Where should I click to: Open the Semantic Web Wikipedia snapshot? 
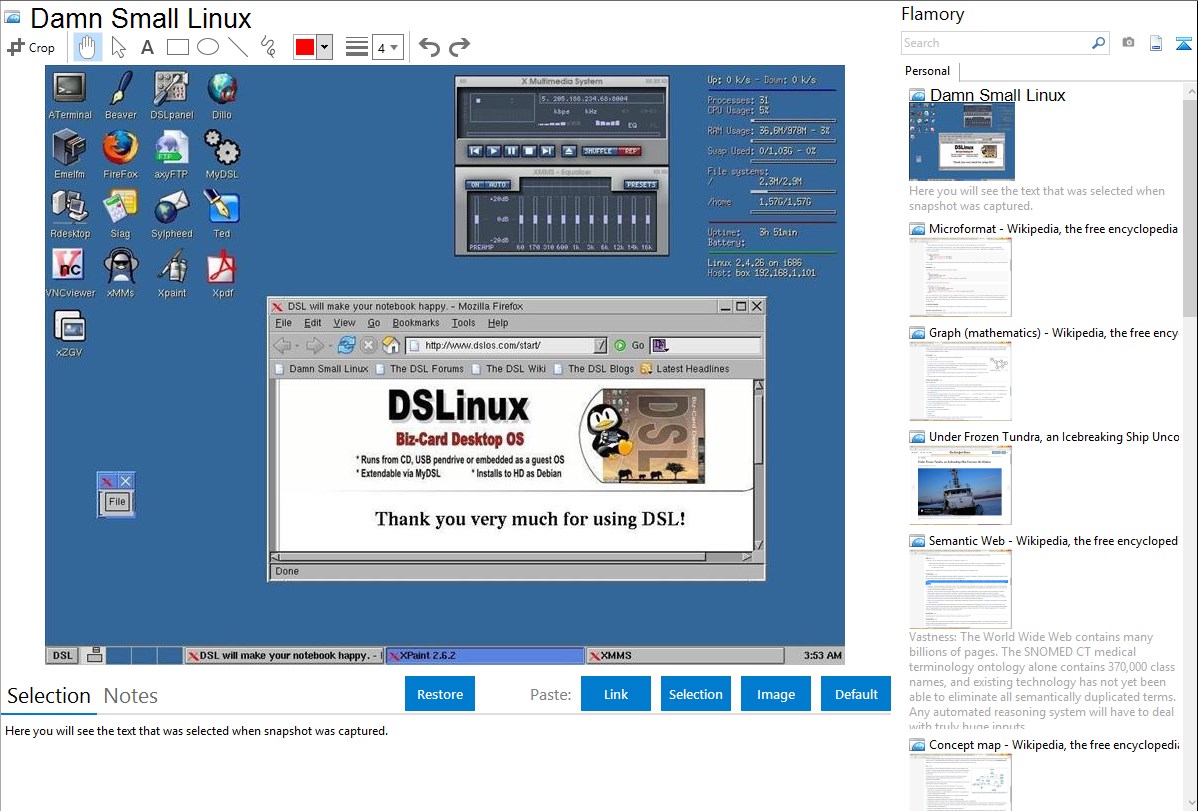[960, 589]
